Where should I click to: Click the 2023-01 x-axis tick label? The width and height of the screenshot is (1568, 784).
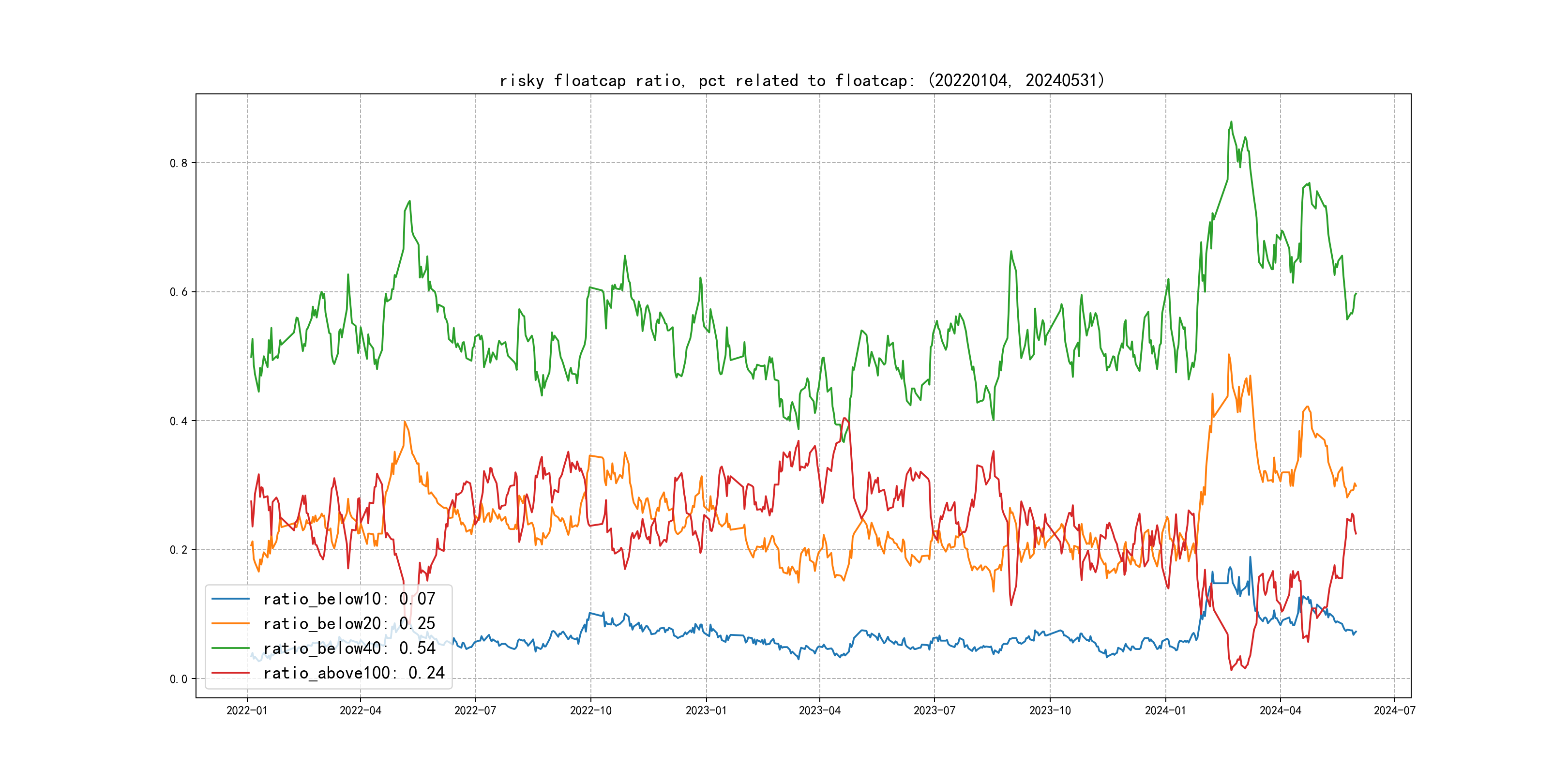(706, 710)
